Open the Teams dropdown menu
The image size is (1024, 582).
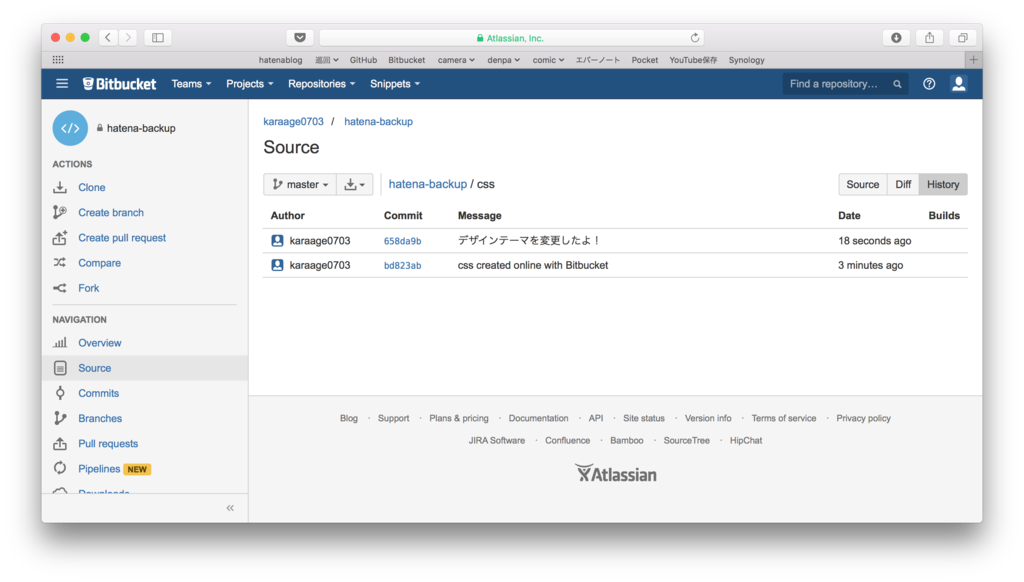[191, 84]
